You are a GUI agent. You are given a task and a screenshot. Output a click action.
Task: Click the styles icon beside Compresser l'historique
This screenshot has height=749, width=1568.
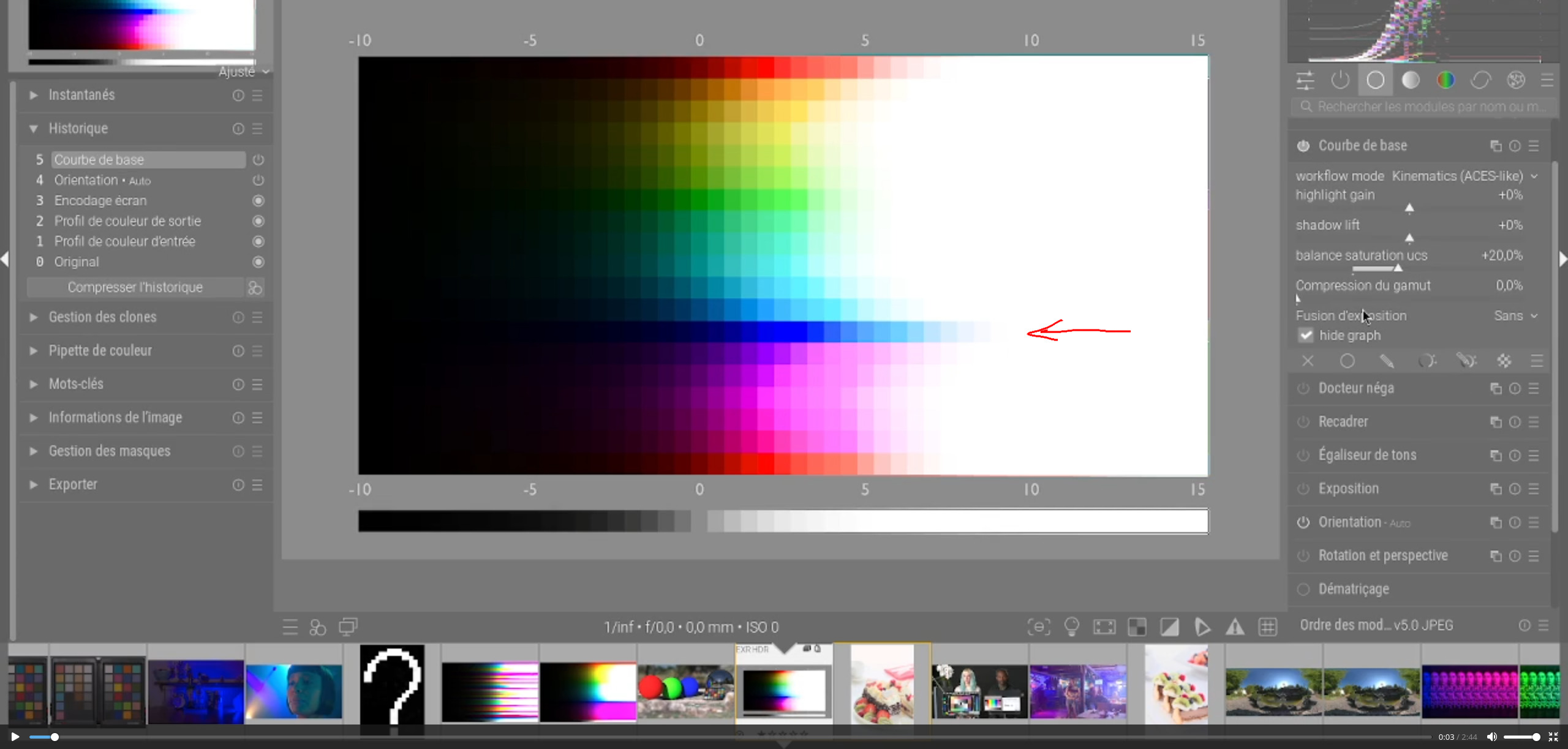pos(255,287)
